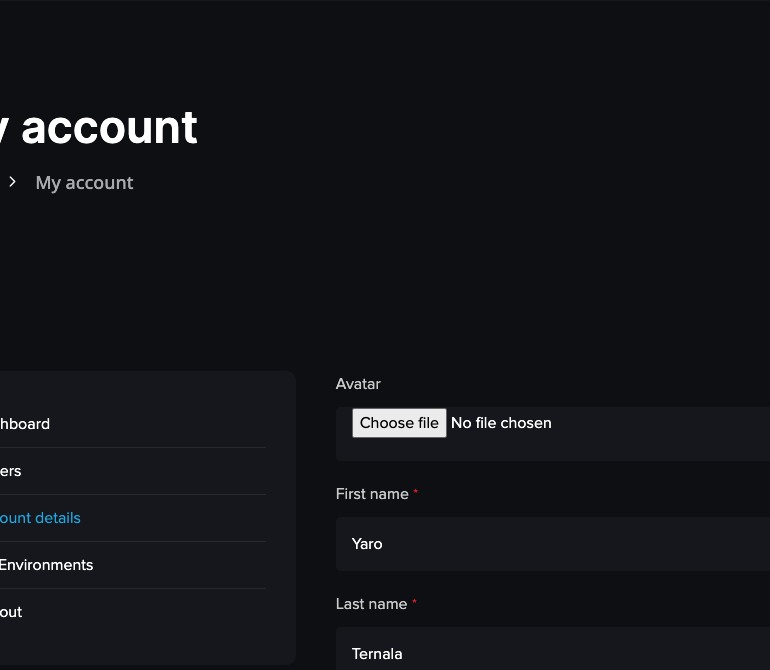This screenshot has width=770, height=670.
Task: Go to the Orders sidebar item
Action: click(x=11, y=471)
